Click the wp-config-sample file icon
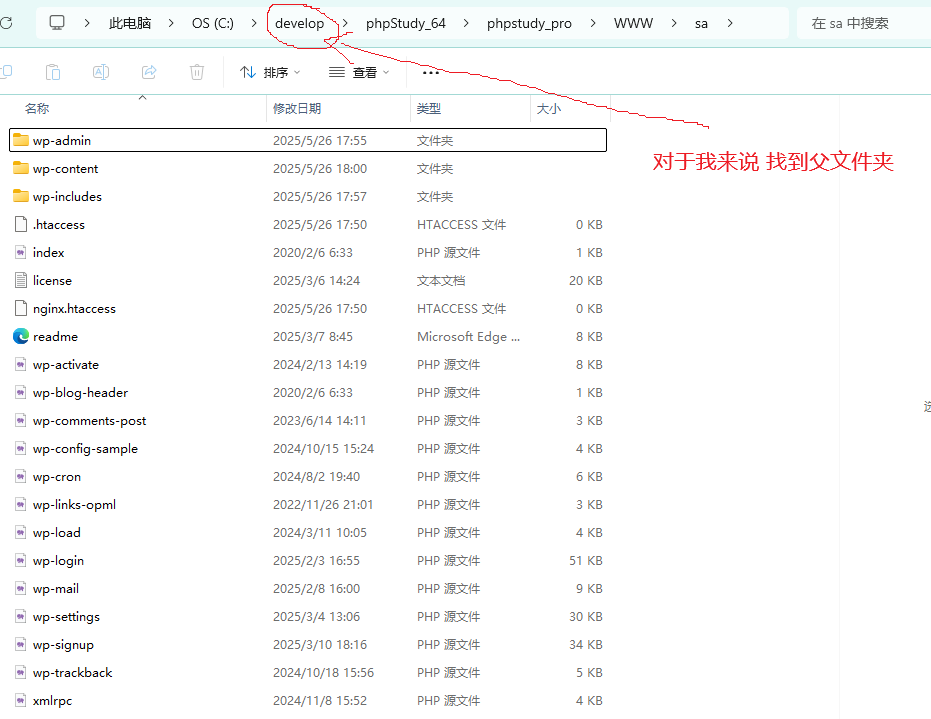 pos(21,448)
